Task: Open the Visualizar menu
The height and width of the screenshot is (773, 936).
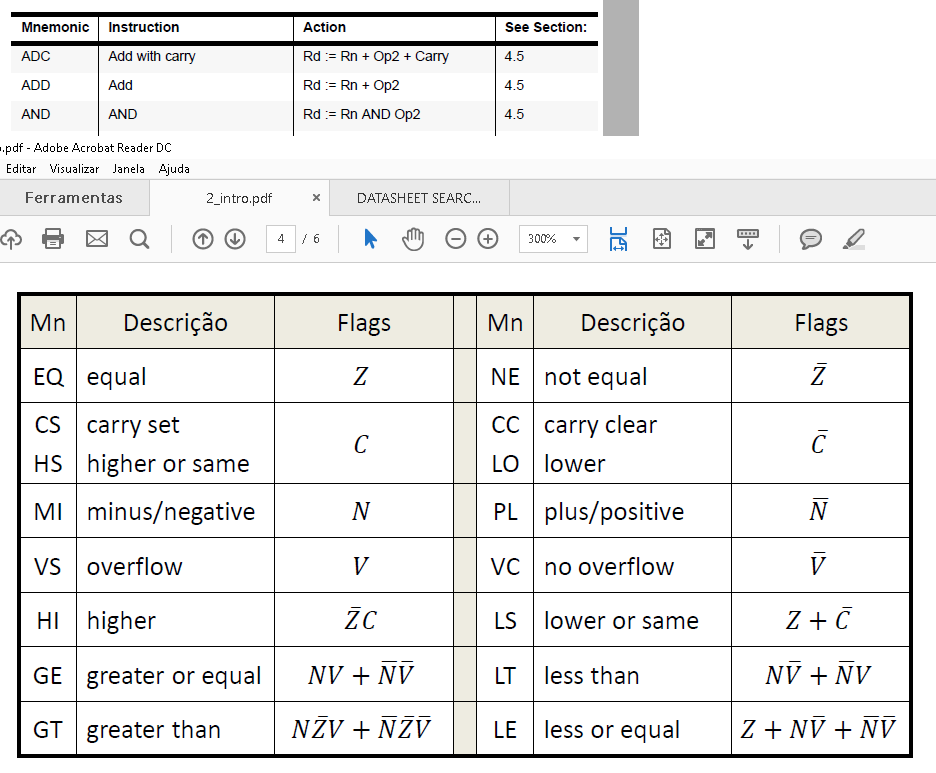Action: (74, 169)
